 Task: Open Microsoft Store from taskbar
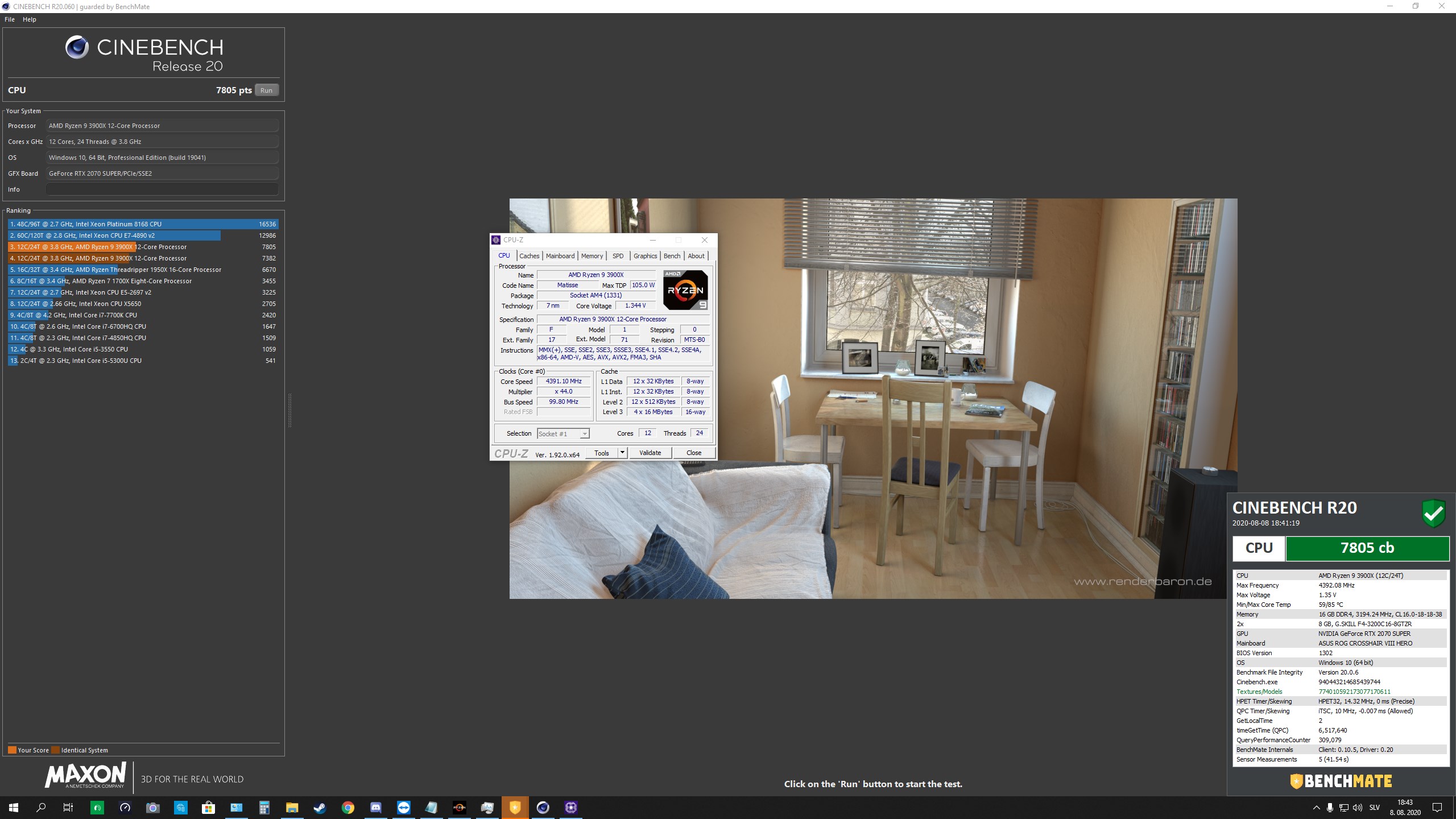(x=208, y=808)
